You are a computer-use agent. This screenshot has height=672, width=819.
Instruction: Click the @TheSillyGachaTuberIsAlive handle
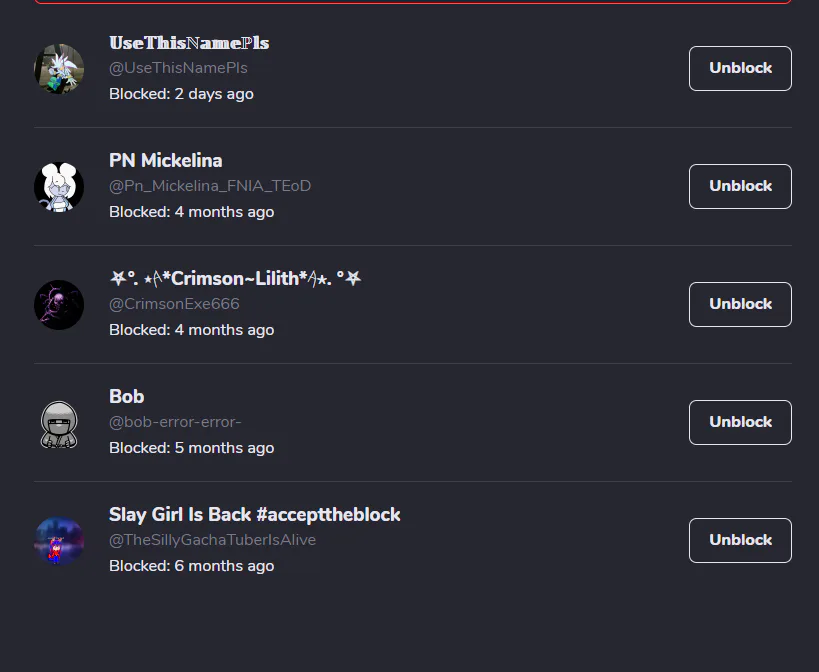212,540
